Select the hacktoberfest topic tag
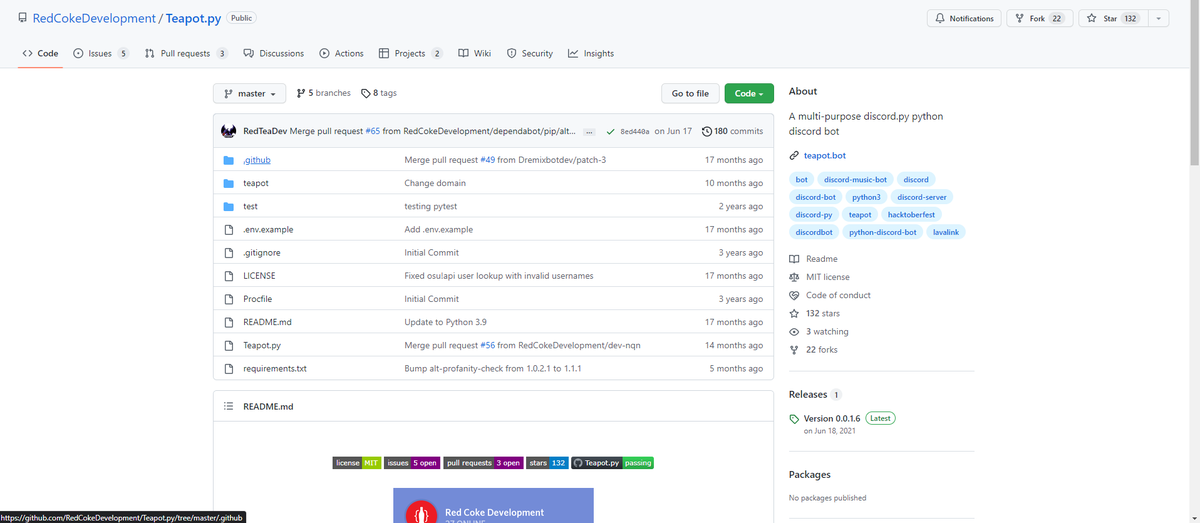 pos(910,215)
